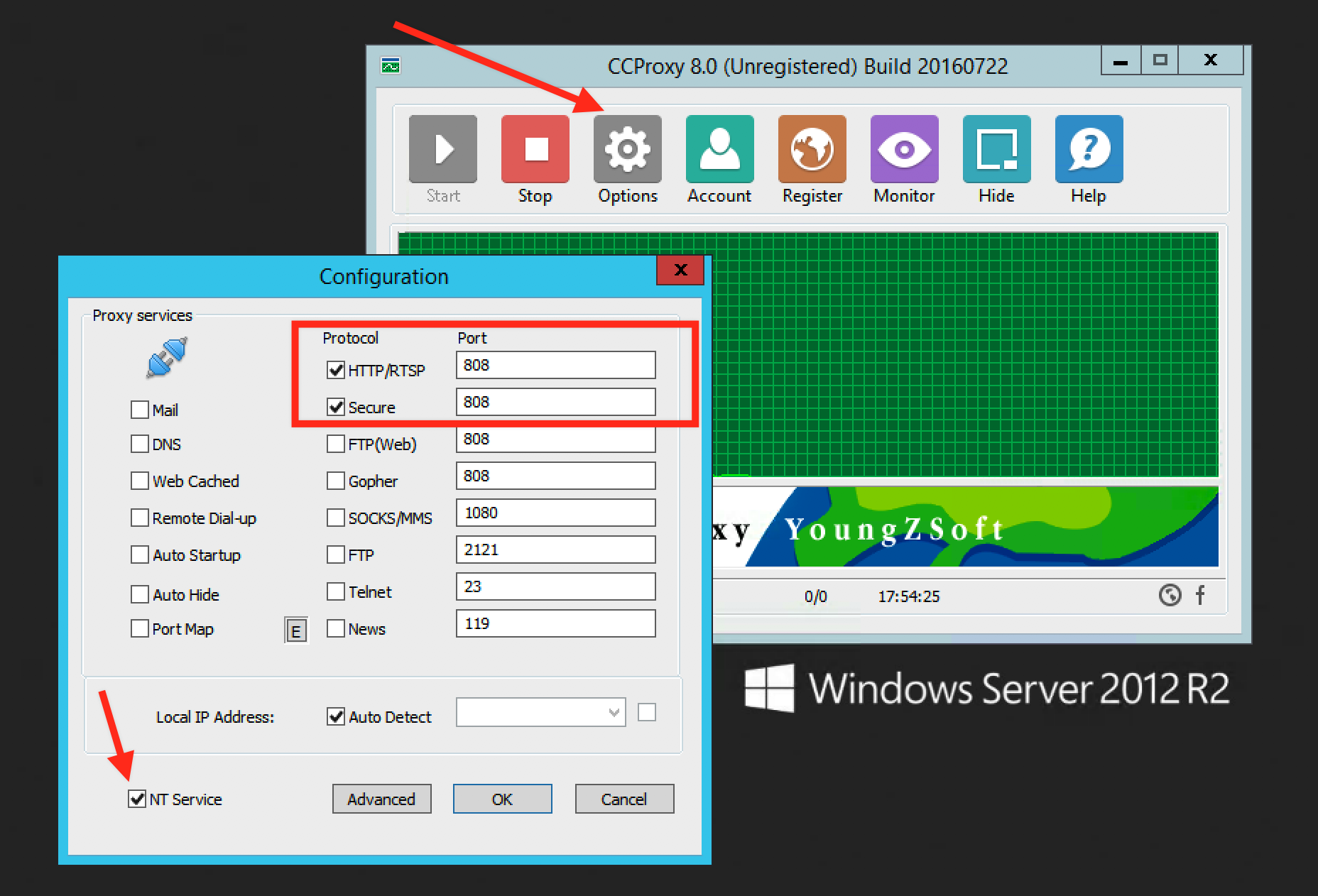1318x896 pixels.
Task: Open Help question mark icon
Action: pyautogui.click(x=1089, y=149)
